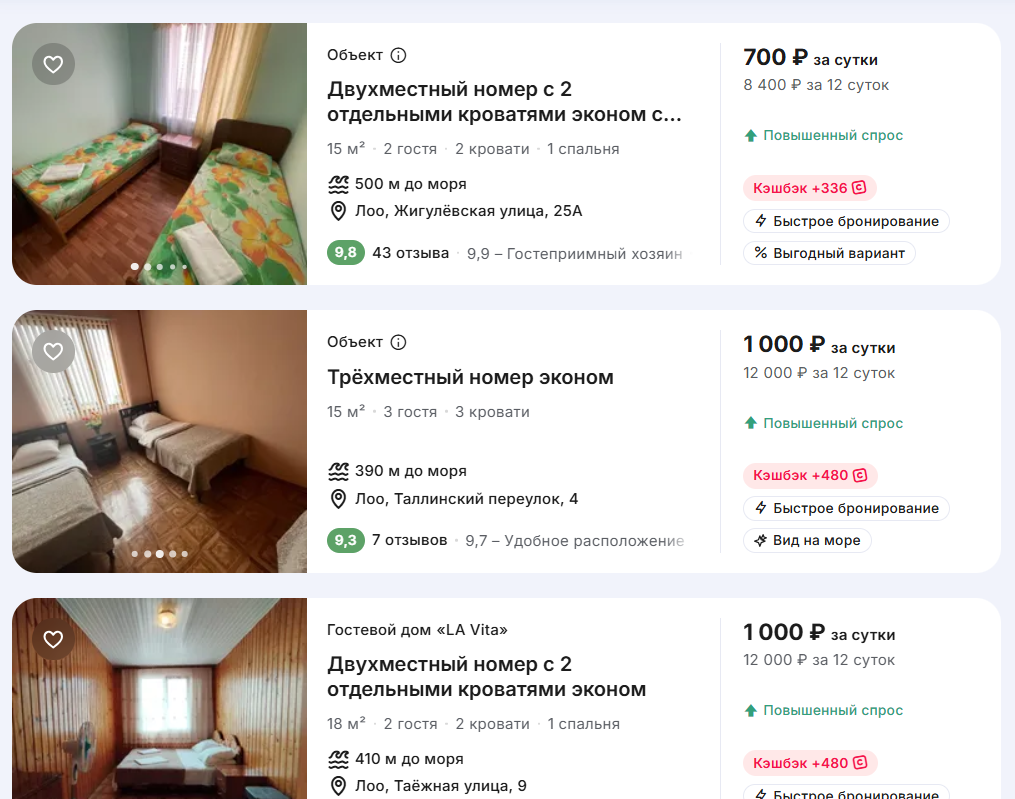
Task: Select the fourth carousel dot on first listing photo
Action: click(171, 267)
